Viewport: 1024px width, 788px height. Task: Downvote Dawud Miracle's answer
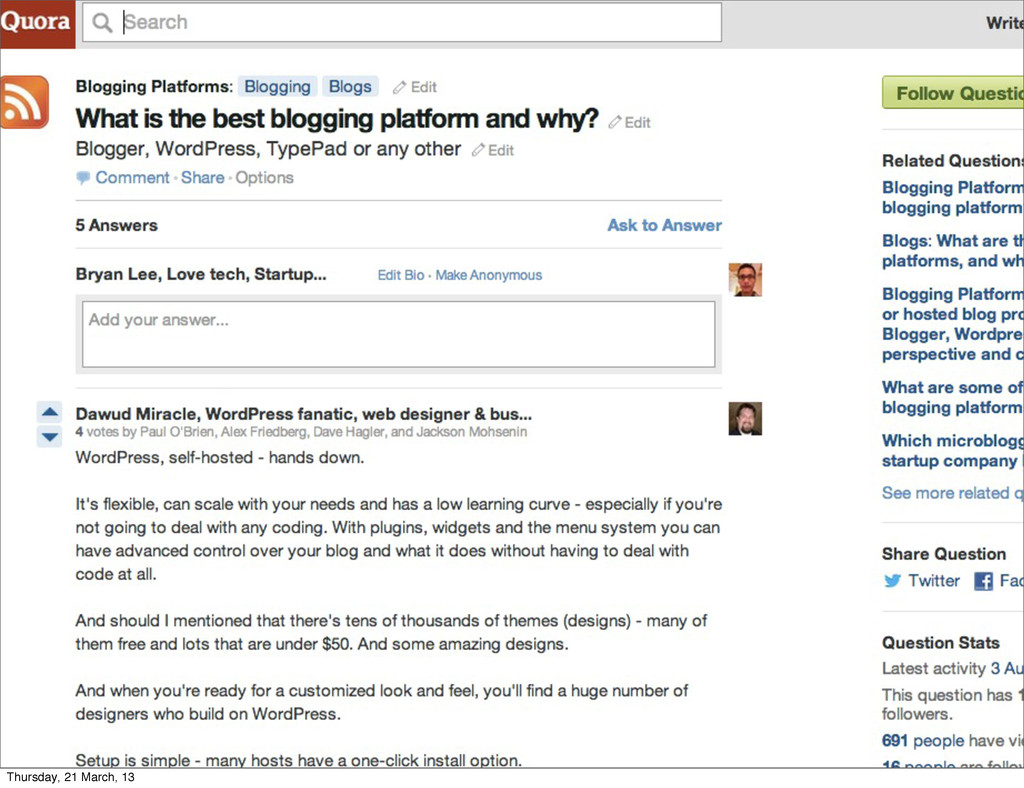(50, 436)
